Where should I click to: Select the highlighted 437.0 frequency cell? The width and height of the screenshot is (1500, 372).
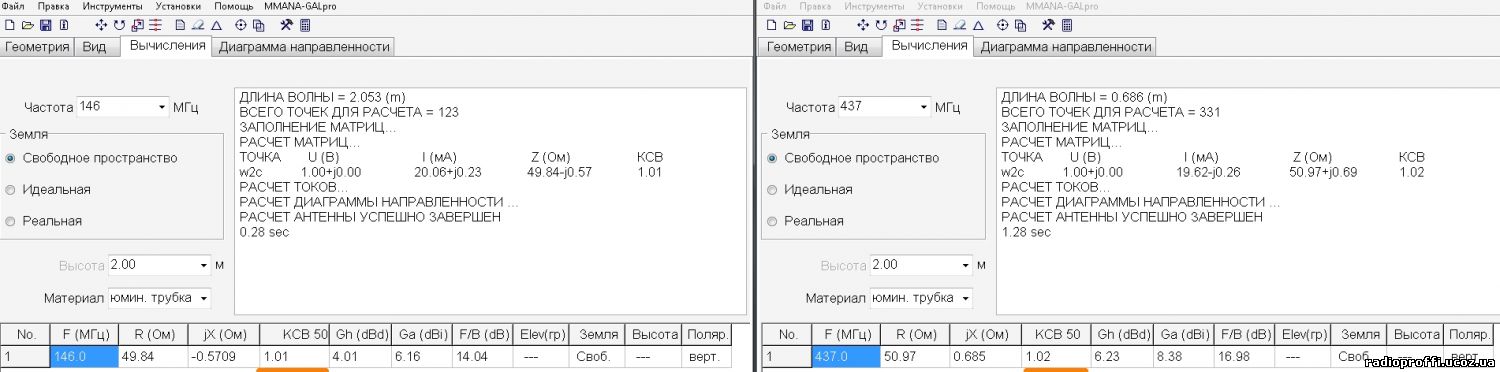click(x=846, y=356)
